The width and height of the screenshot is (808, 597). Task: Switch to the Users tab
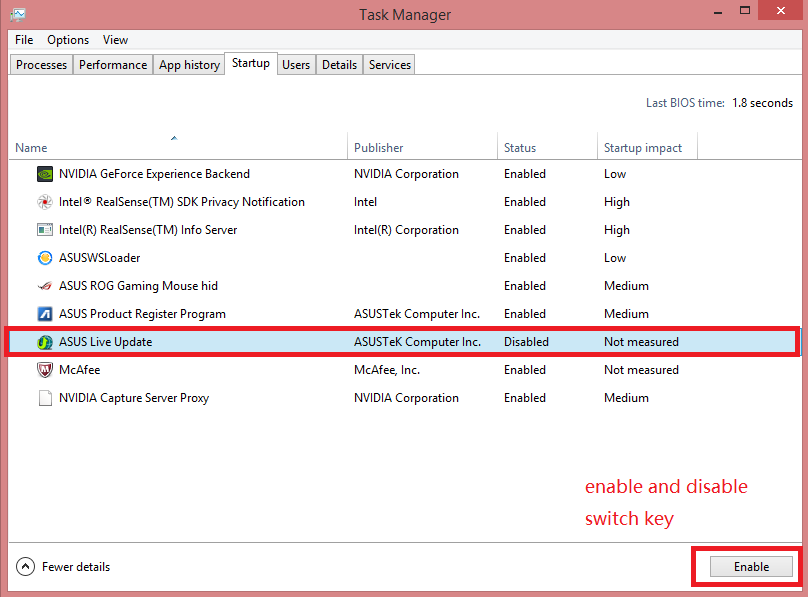(x=296, y=65)
